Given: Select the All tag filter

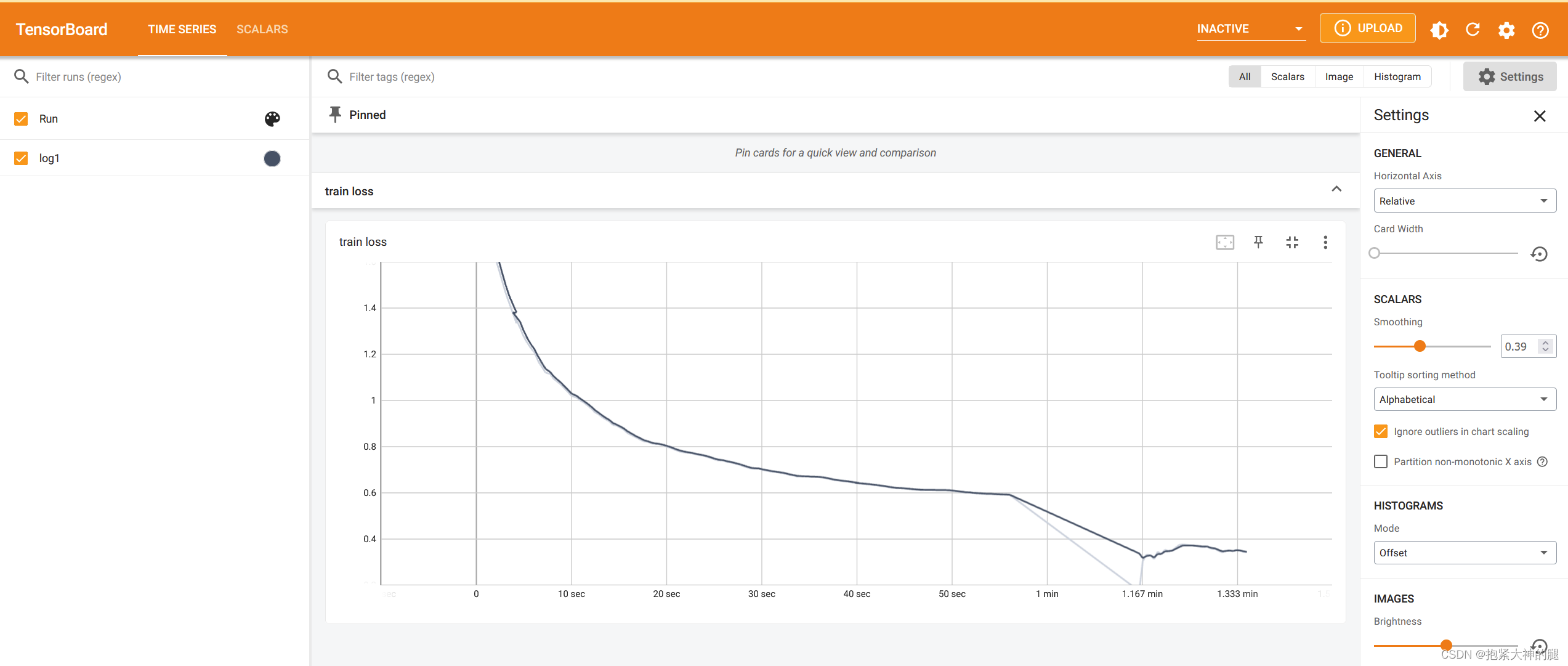Looking at the screenshot, I should tap(1245, 76).
